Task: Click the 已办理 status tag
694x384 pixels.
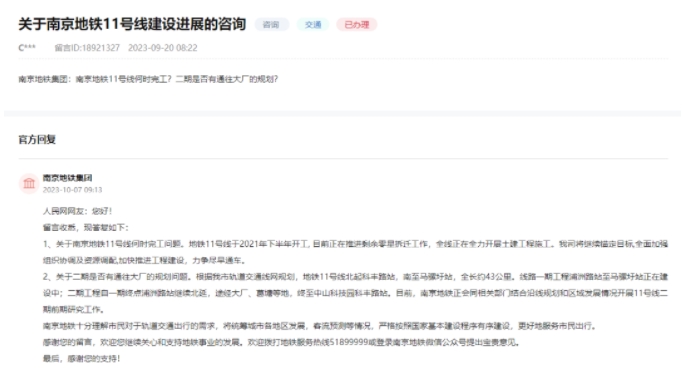Action: pyautogui.click(x=357, y=25)
